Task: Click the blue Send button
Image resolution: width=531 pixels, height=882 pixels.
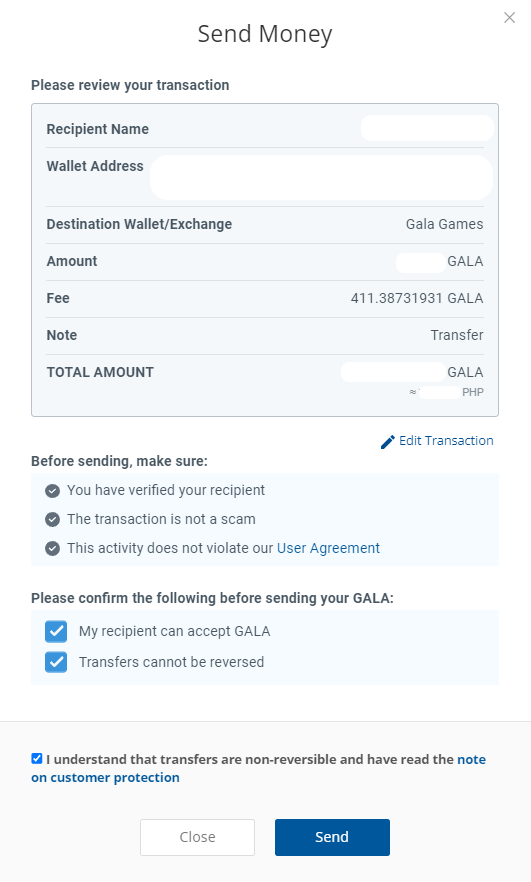Action: (x=332, y=837)
